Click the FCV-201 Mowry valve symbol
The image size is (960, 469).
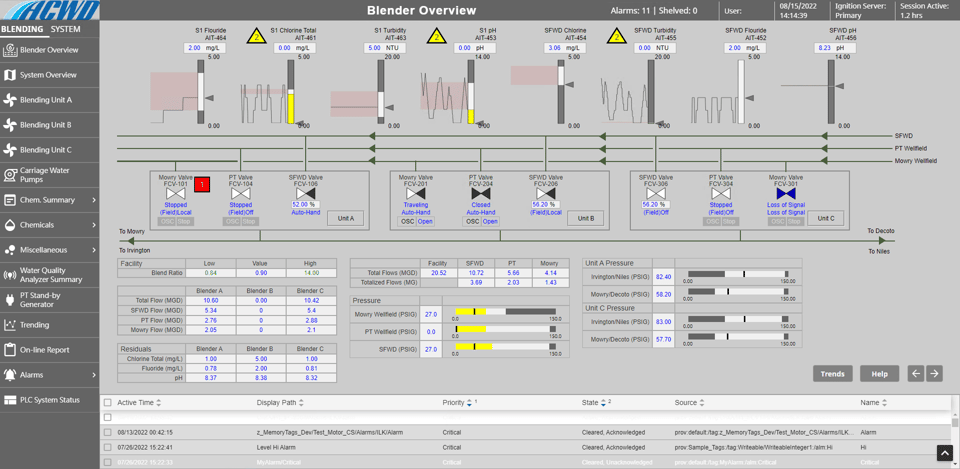click(x=416, y=193)
